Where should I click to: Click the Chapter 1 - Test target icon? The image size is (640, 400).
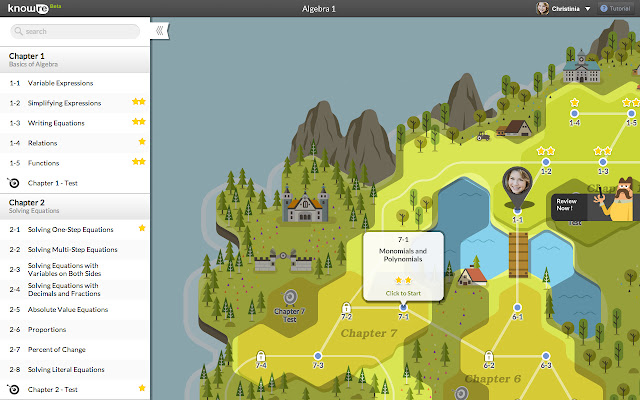point(13,183)
